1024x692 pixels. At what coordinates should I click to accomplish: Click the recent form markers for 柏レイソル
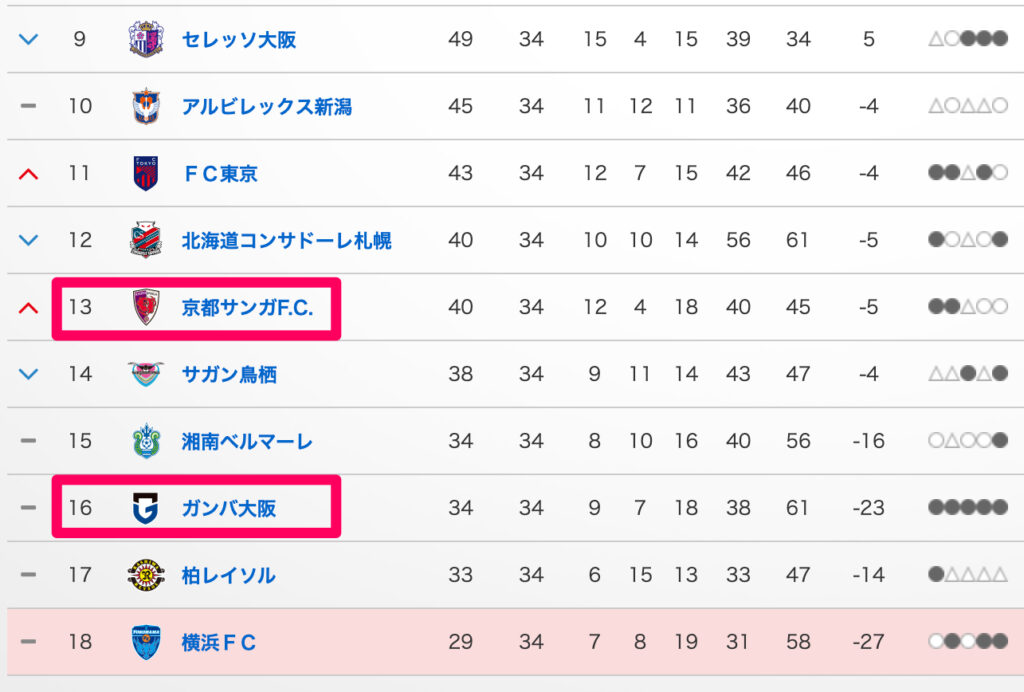[967, 575]
